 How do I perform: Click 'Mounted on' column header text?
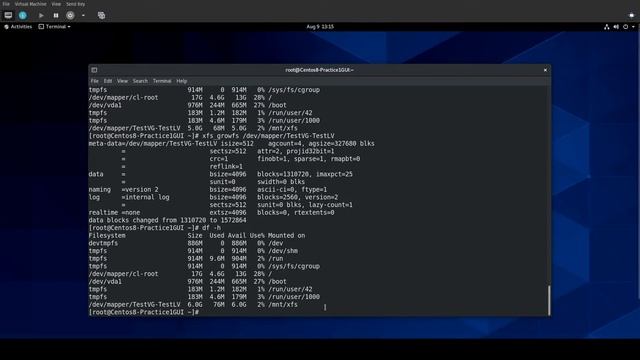(287, 236)
